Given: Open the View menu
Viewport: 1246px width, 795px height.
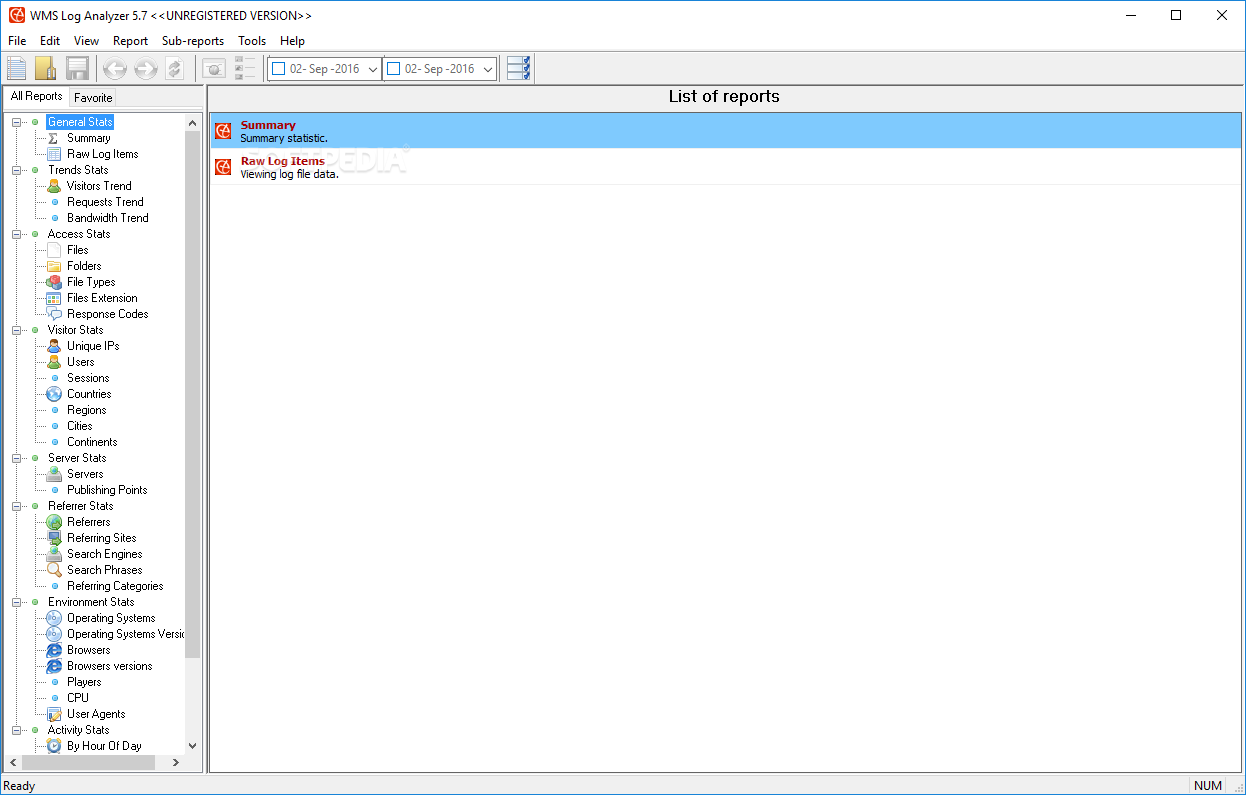Looking at the screenshot, I should tap(87, 41).
